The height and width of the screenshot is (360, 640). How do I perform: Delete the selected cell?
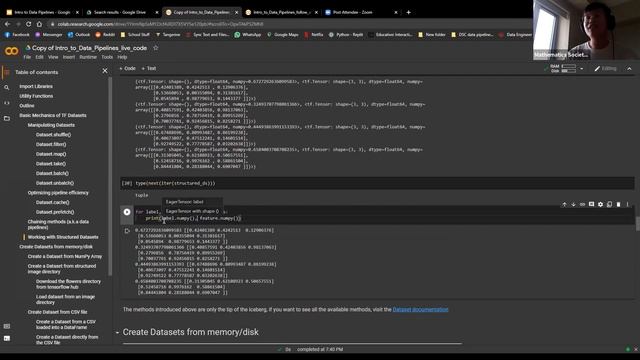point(618,204)
